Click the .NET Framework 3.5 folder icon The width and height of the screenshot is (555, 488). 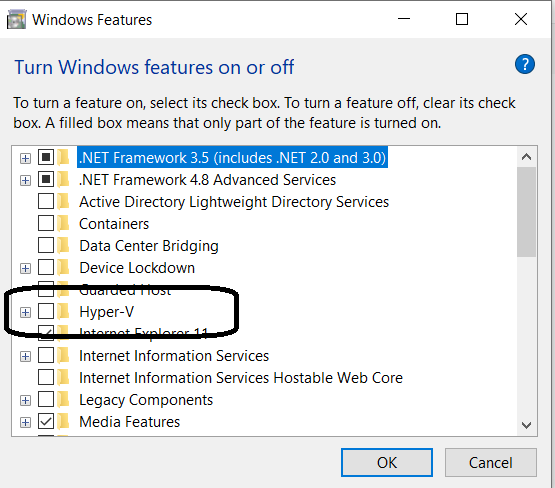[64, 157]
